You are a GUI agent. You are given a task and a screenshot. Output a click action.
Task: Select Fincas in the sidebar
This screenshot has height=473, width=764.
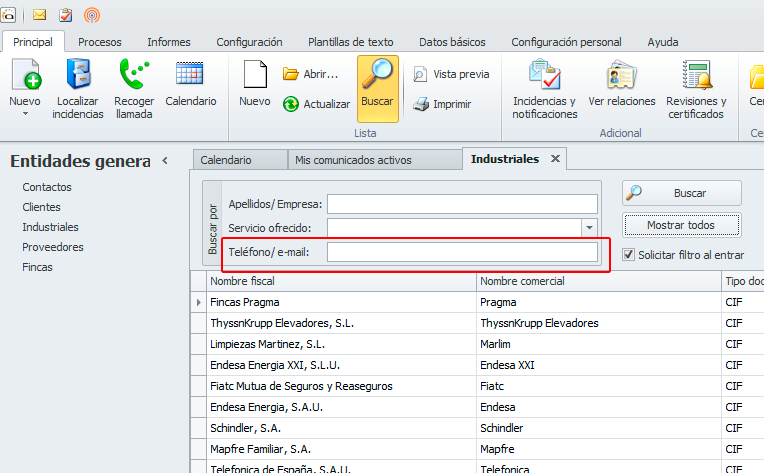[37, 267]
